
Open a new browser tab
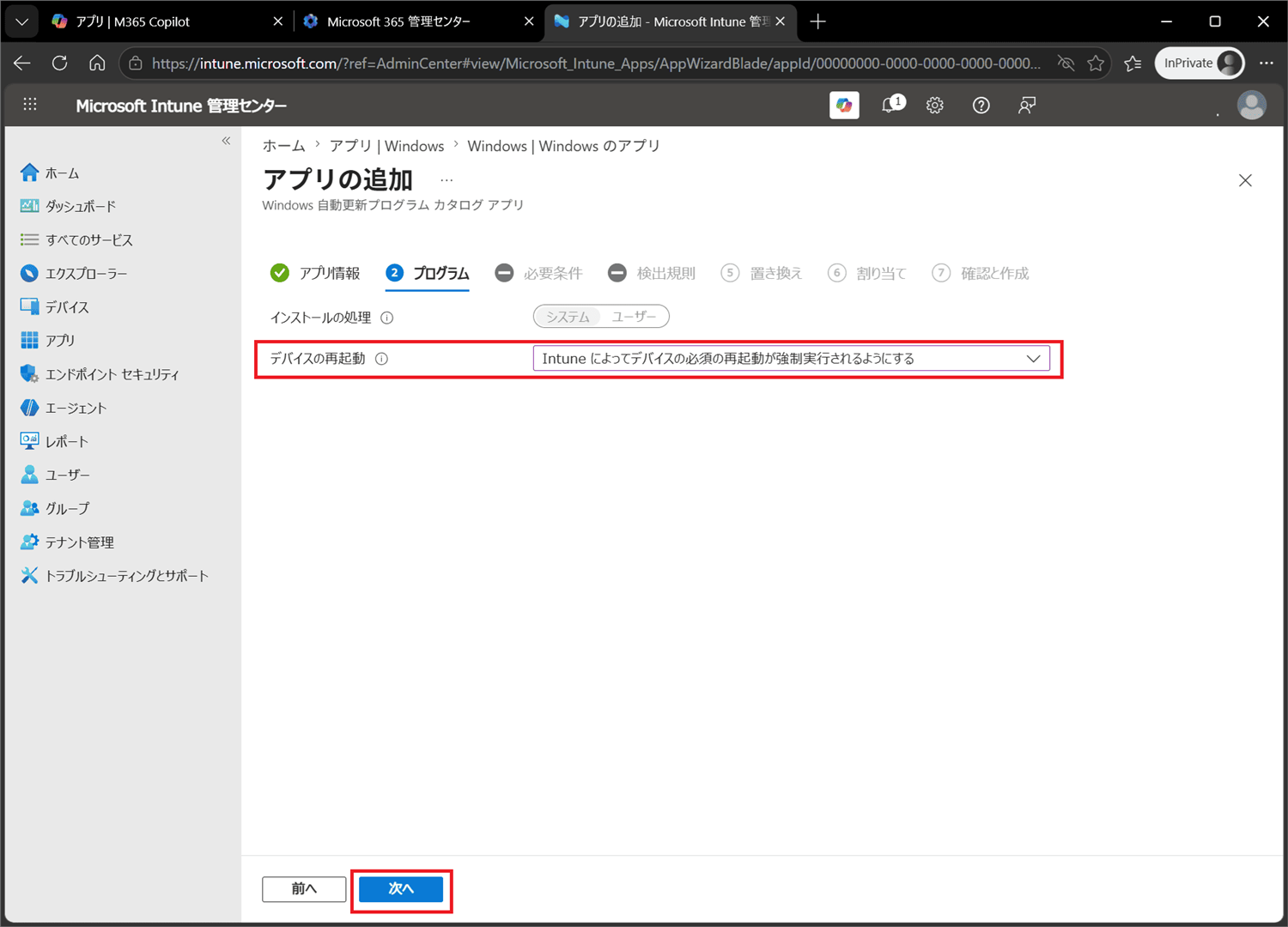[818, 21]
